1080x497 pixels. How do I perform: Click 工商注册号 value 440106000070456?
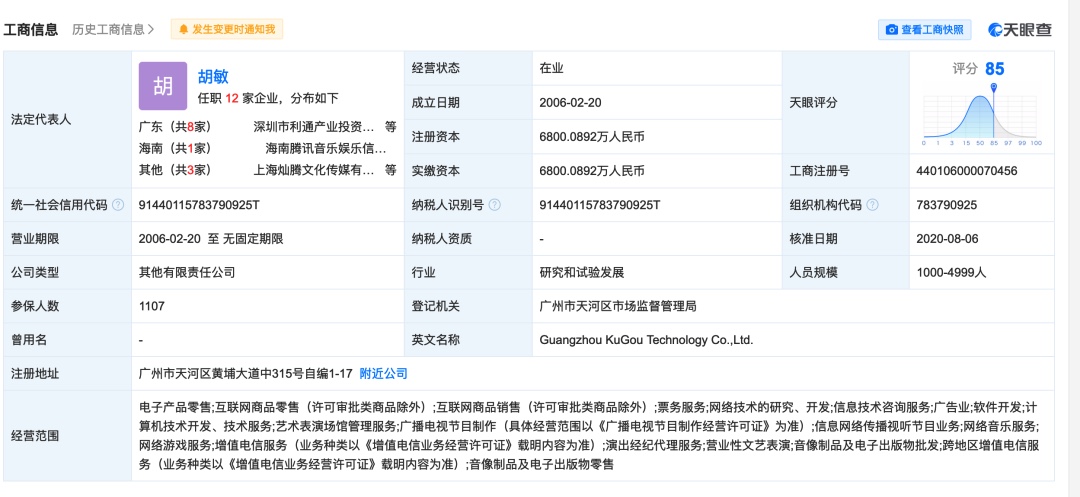[967, 171]
